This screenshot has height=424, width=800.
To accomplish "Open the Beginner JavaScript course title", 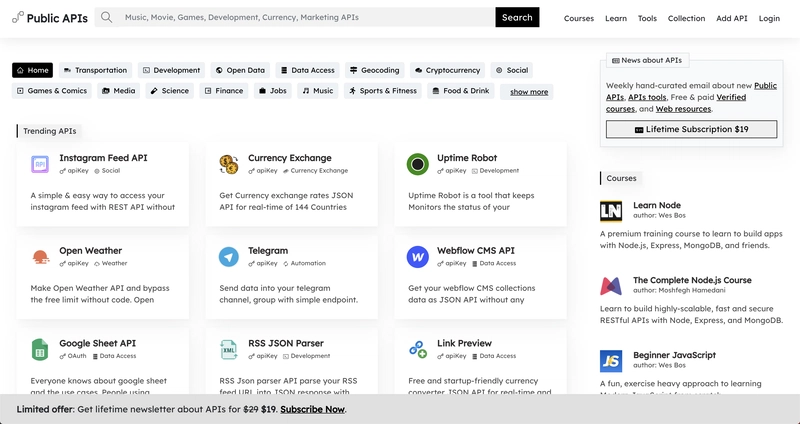I will pos(674,355).
